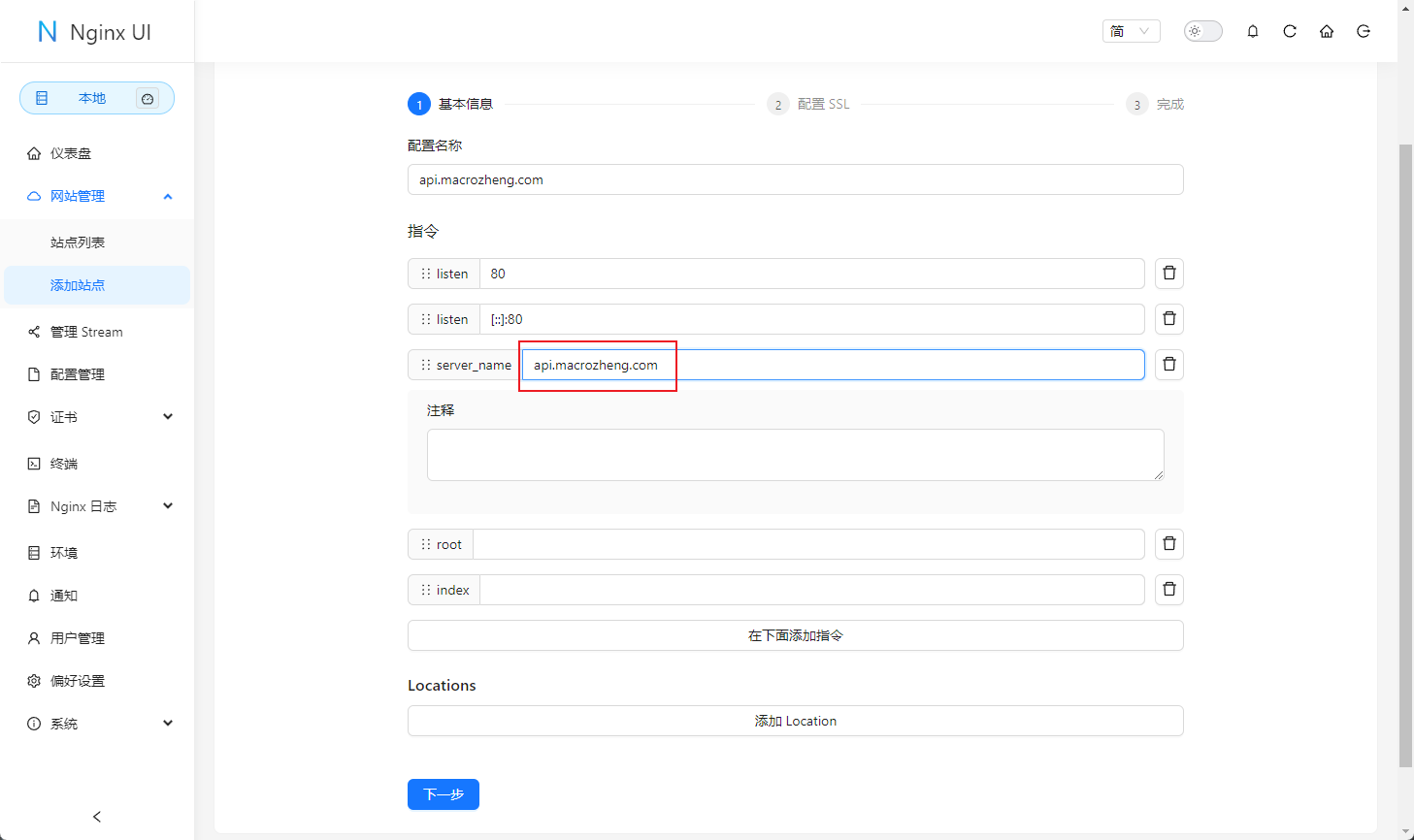The image size is (1414, 840).
Task: Toggle the light/dark theme switch
Action: (1202, 31)
